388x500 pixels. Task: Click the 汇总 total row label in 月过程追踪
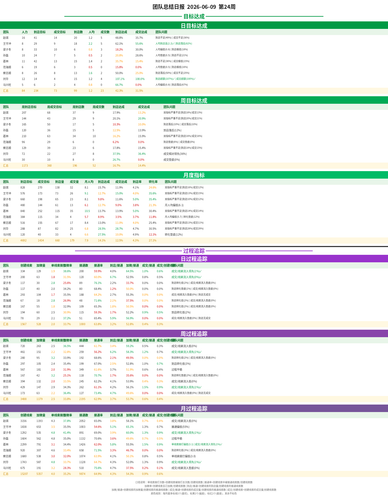point(6,474)
